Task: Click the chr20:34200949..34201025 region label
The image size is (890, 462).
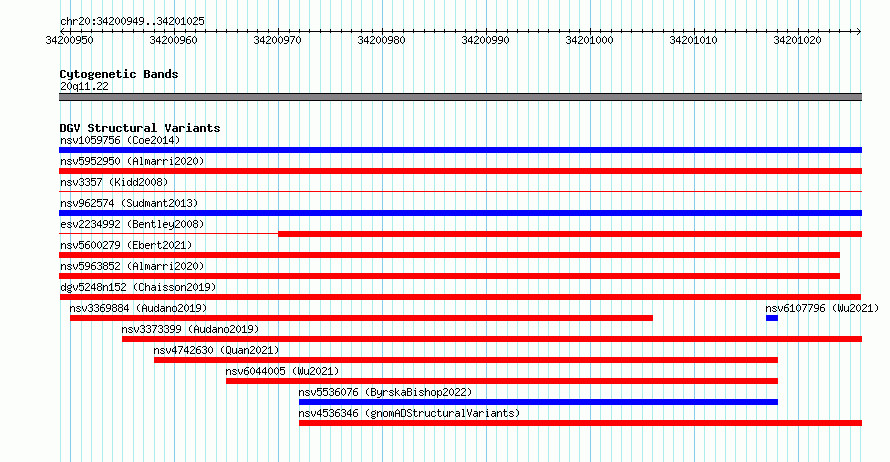Action: pyautogui.click(x=132, y=22)
